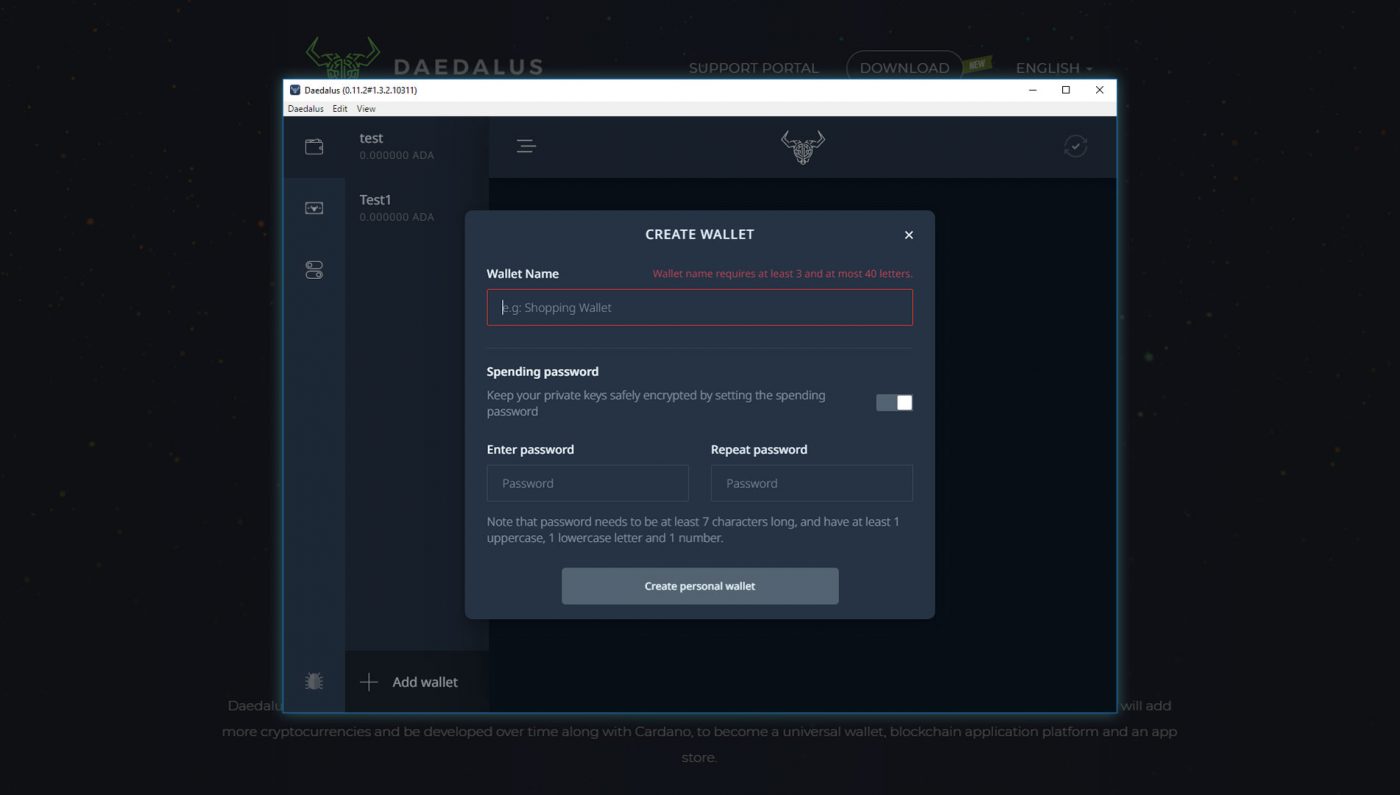Open the Daedalus menu
Screen dimensions: 1400x795
pyautogui.click(x=306, y=109)
